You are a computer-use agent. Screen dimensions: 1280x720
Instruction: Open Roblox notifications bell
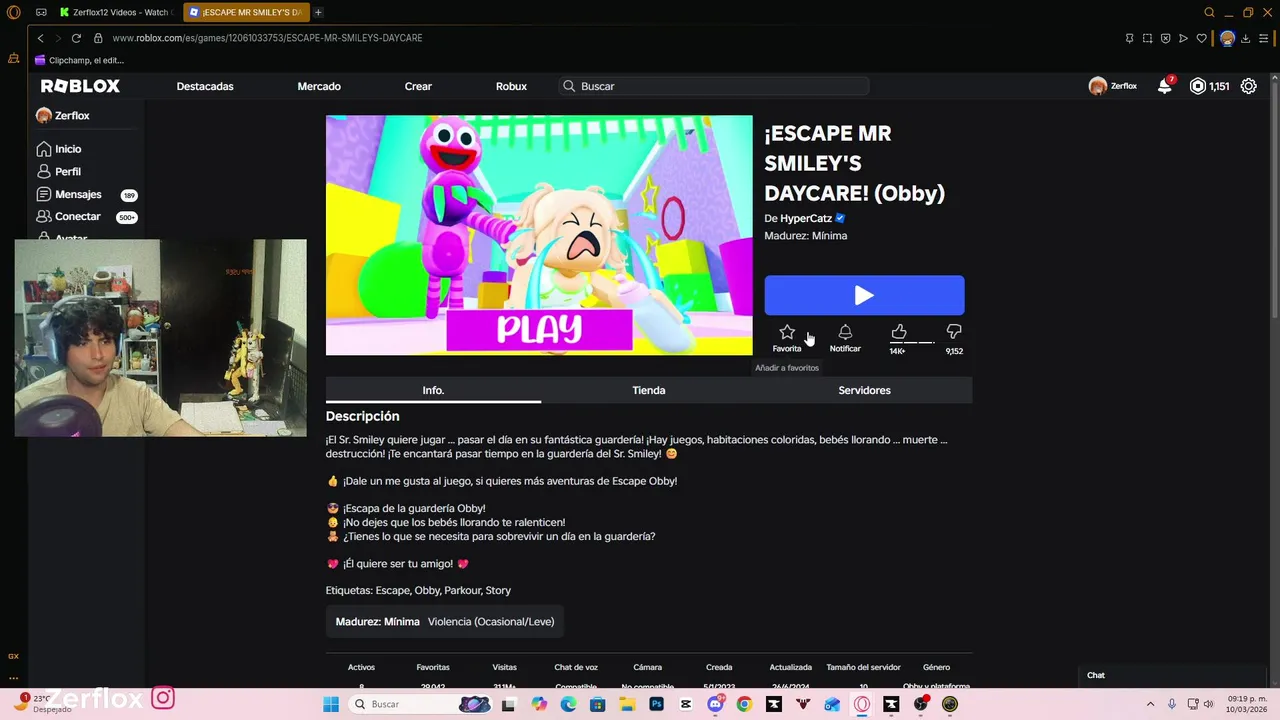[1164, 86]
